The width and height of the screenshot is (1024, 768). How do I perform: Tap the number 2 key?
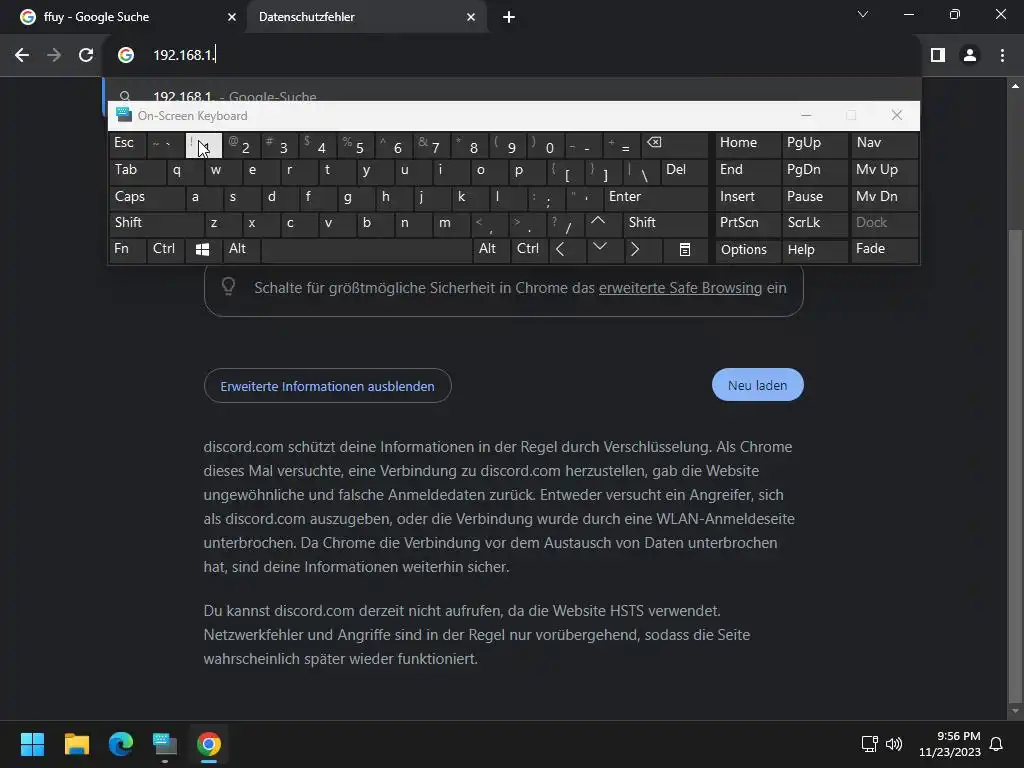[x=242, y=145]
